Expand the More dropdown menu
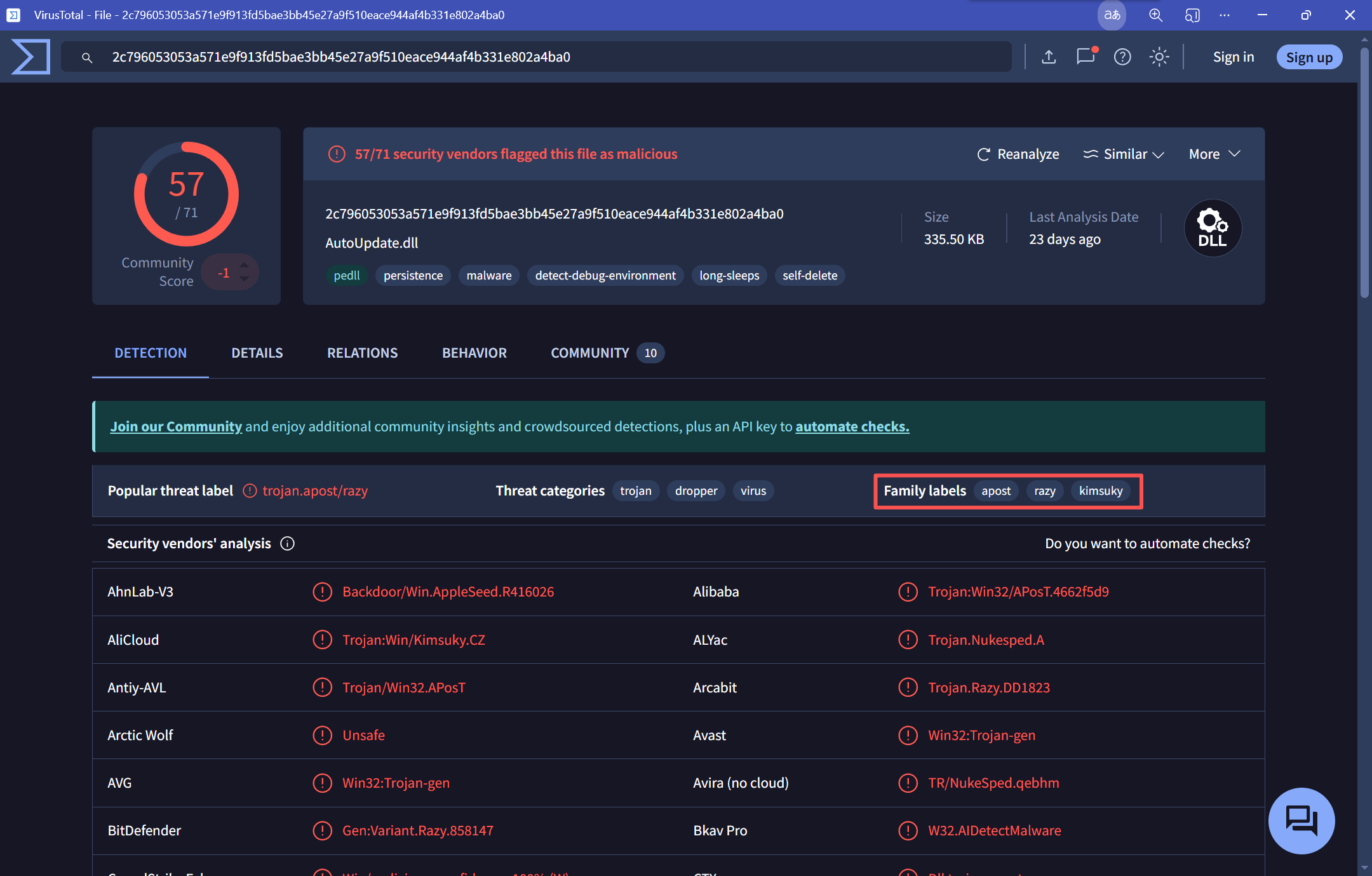The width and height of the screenshot is (1372, 876). point(1214,154)
